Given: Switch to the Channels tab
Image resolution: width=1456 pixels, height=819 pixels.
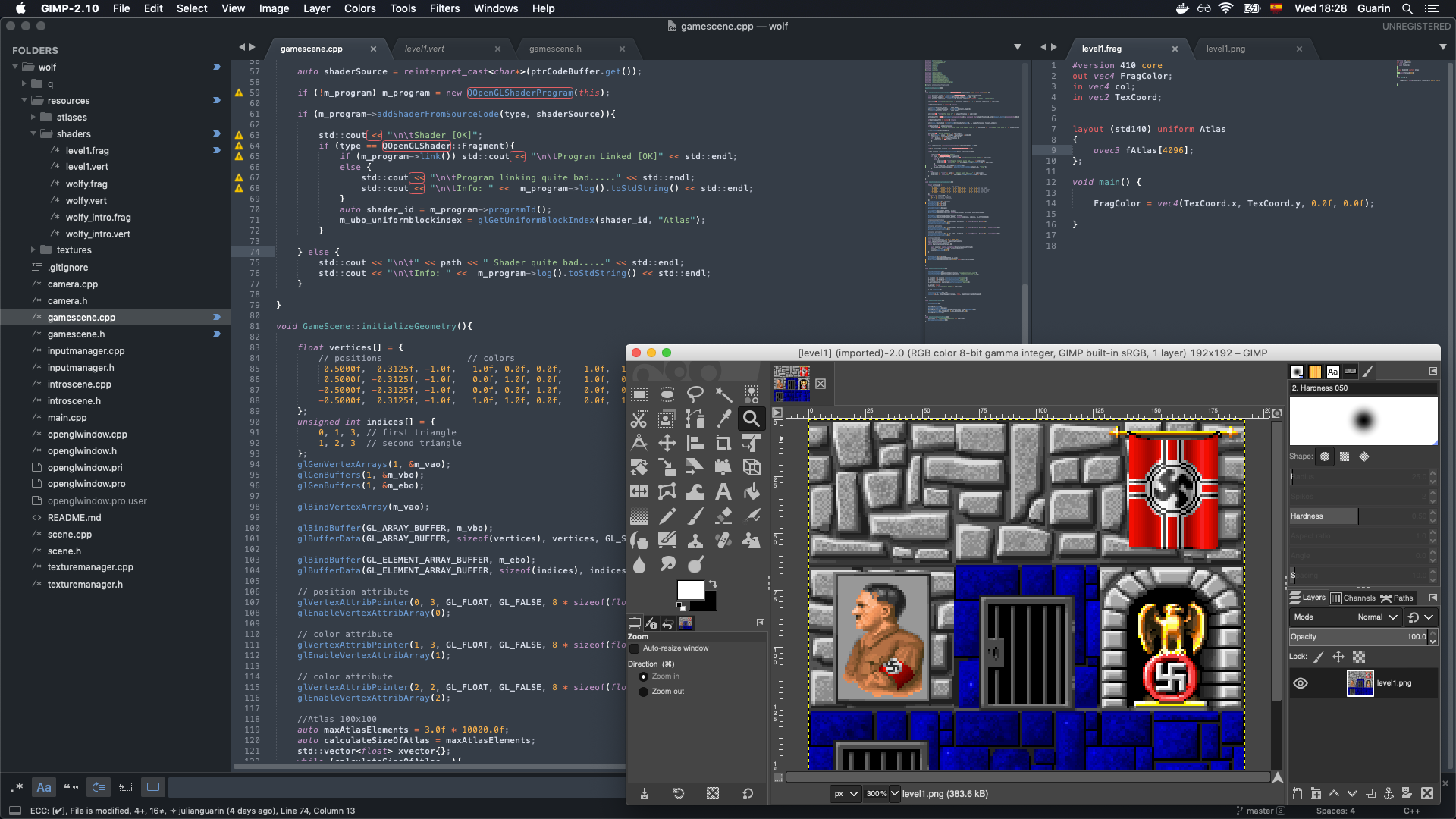Looking at the screenshot, I should tap(1354, 598).
